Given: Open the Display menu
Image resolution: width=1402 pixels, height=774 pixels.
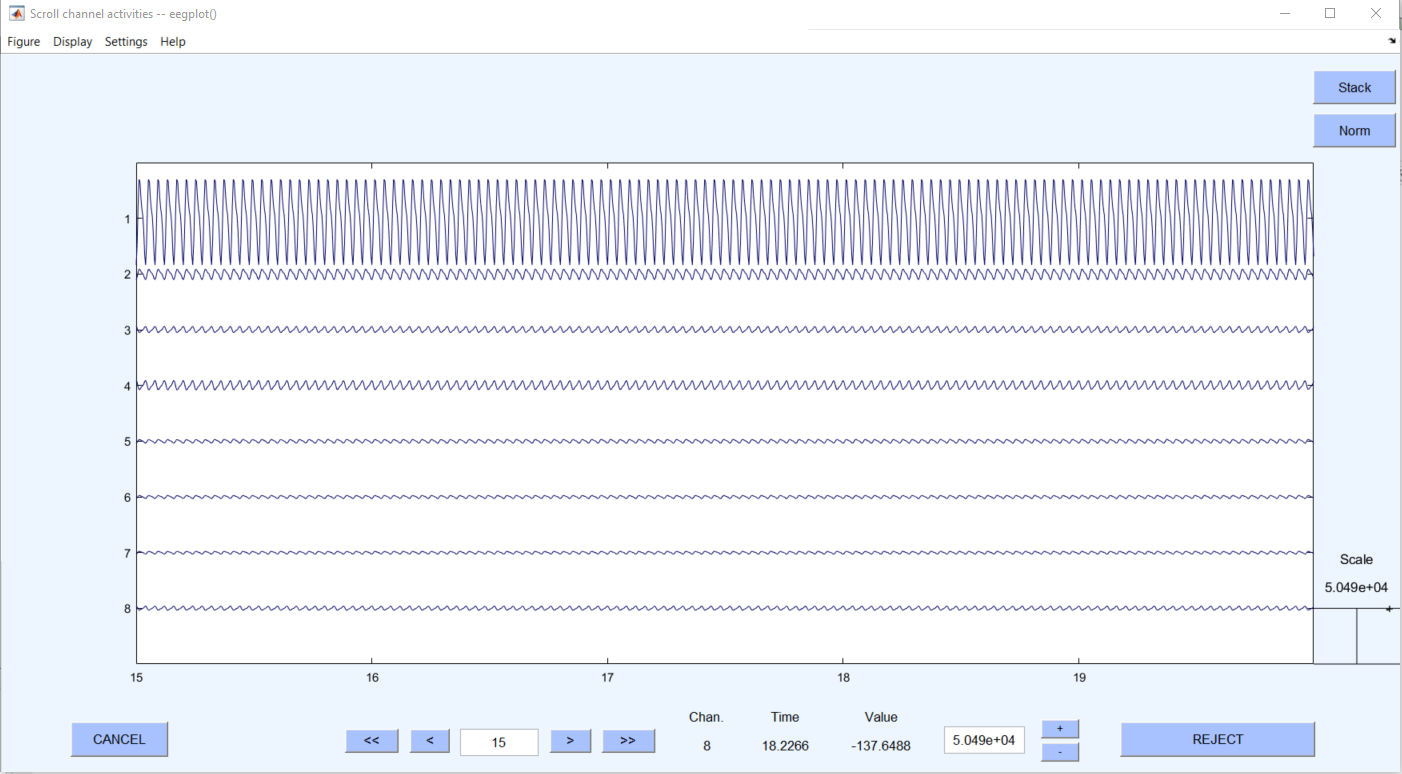Looking at the screenshot, I should tap(73, 42).
